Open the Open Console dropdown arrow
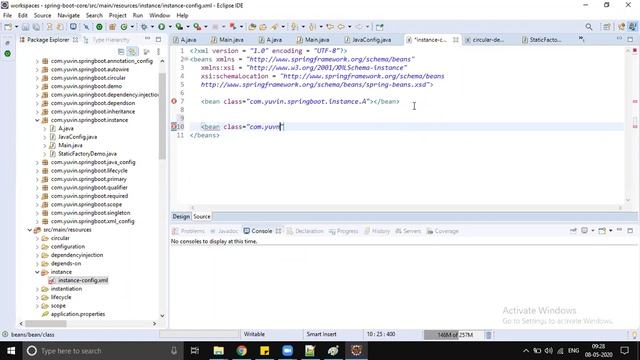The height and width of the screenshot is (360, 640). click(x=611, y=231)
